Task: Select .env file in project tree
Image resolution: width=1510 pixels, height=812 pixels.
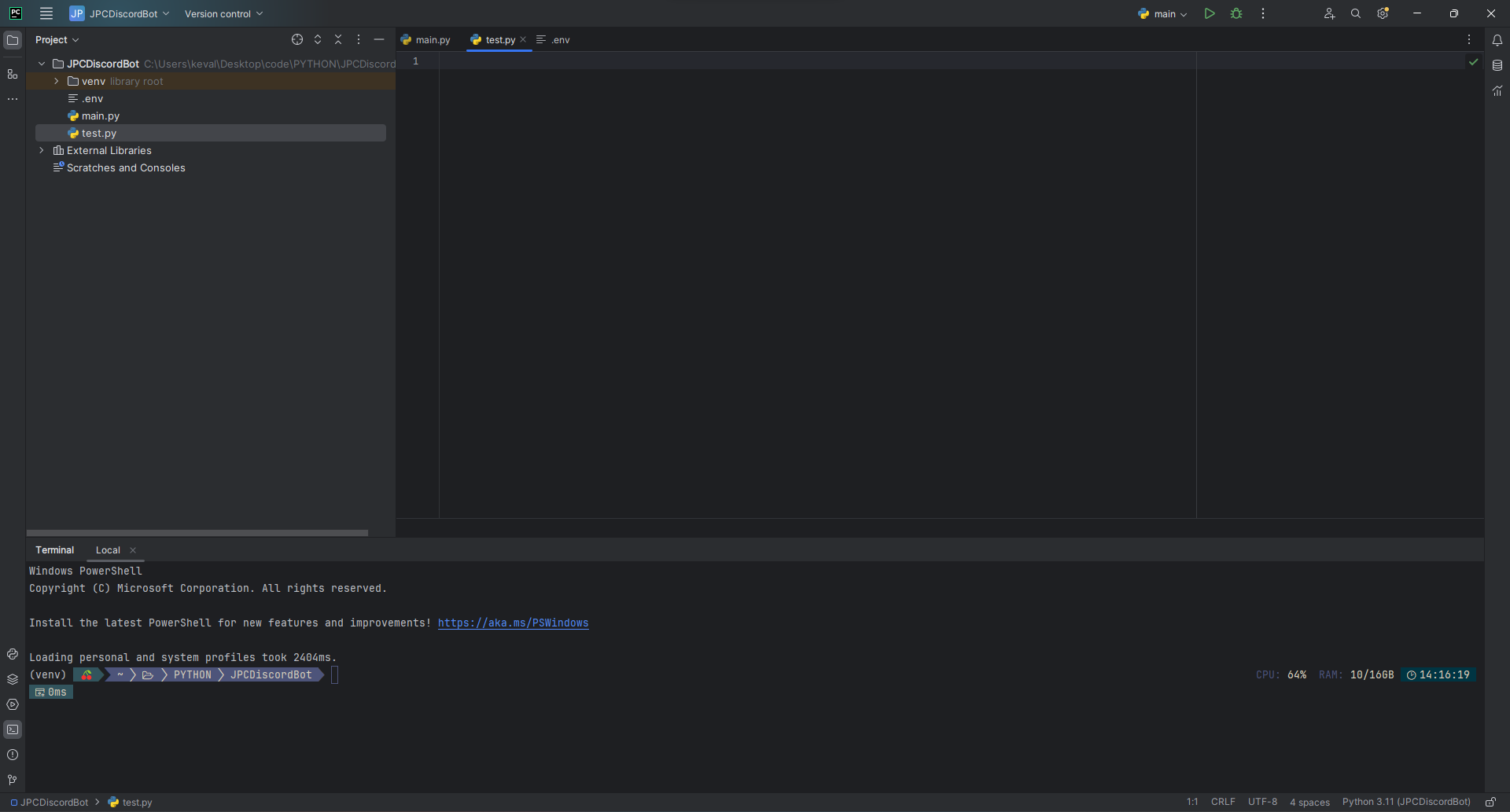Action: point(211,98)
